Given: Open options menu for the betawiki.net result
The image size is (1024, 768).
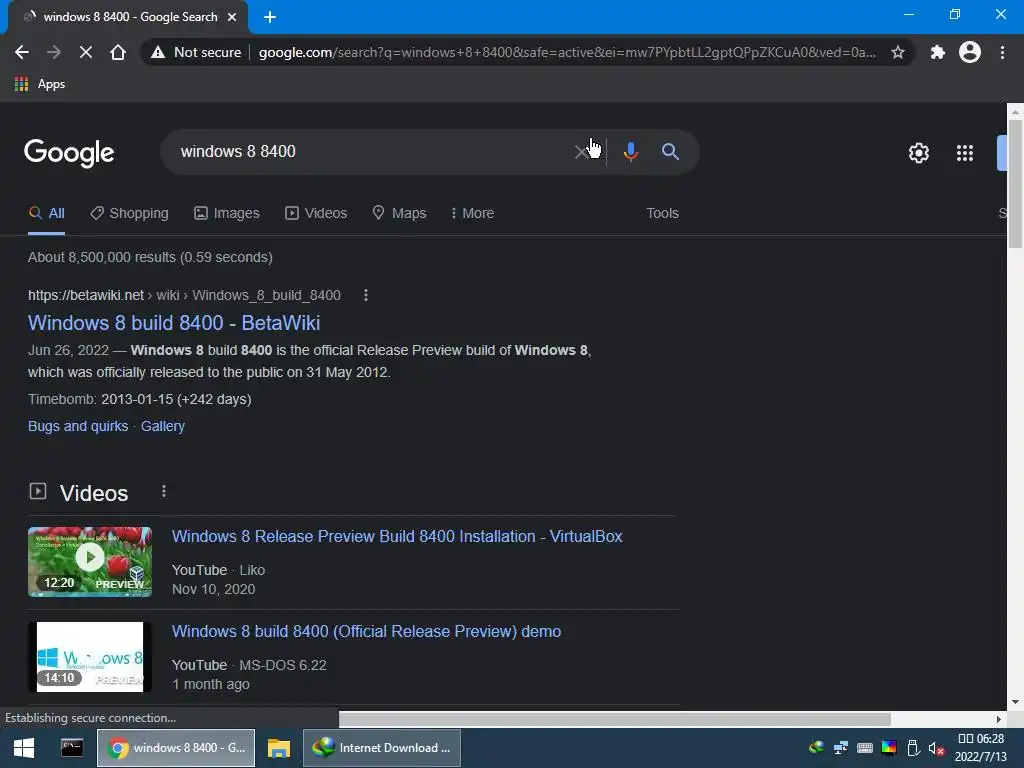Looking at the screenshot, I should [366, 295].
